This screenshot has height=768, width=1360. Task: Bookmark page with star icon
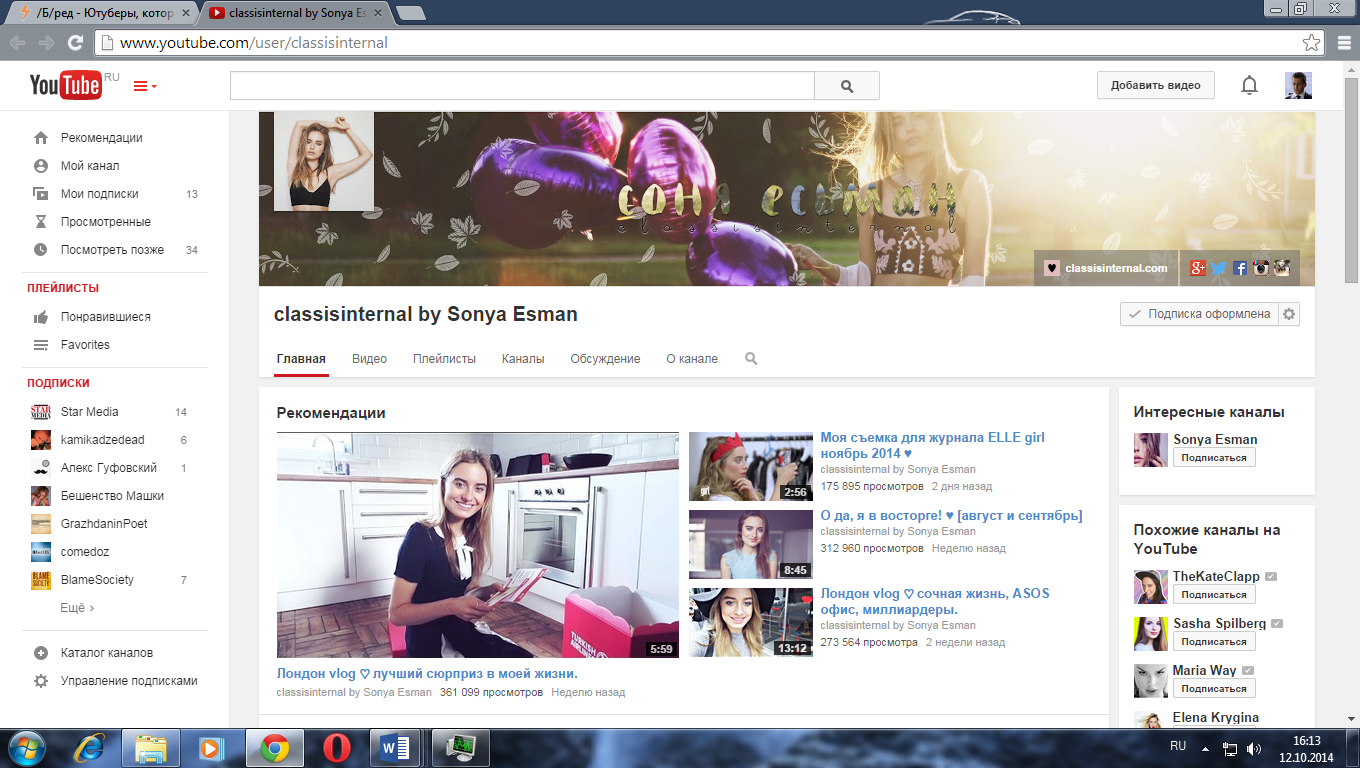[x=1311, y=43]
